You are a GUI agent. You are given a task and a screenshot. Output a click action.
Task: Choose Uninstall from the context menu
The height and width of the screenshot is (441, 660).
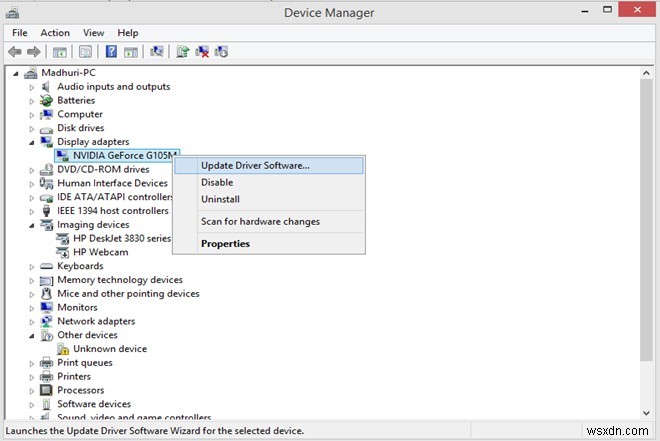(218, 200)
